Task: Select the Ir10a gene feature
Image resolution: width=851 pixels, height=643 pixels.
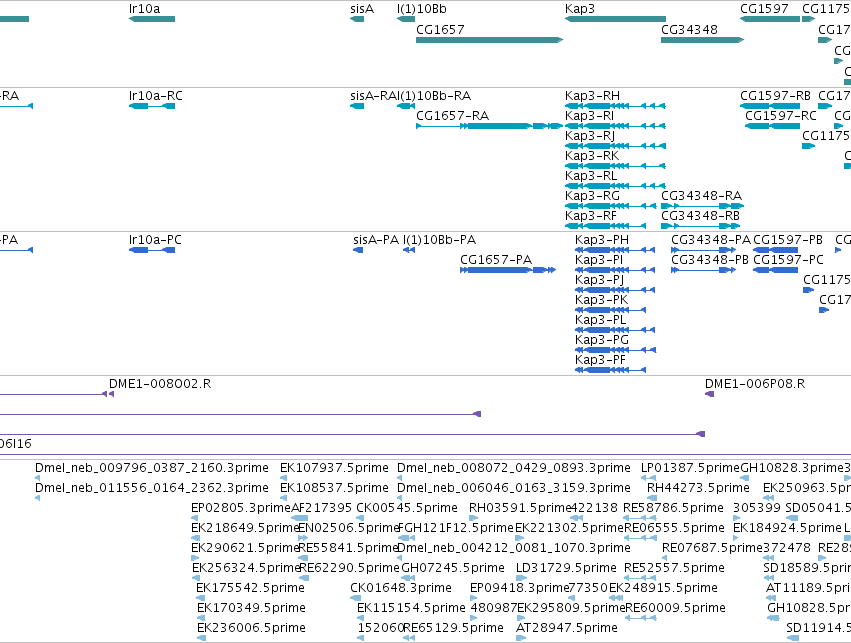Action: tap(152, 19)
